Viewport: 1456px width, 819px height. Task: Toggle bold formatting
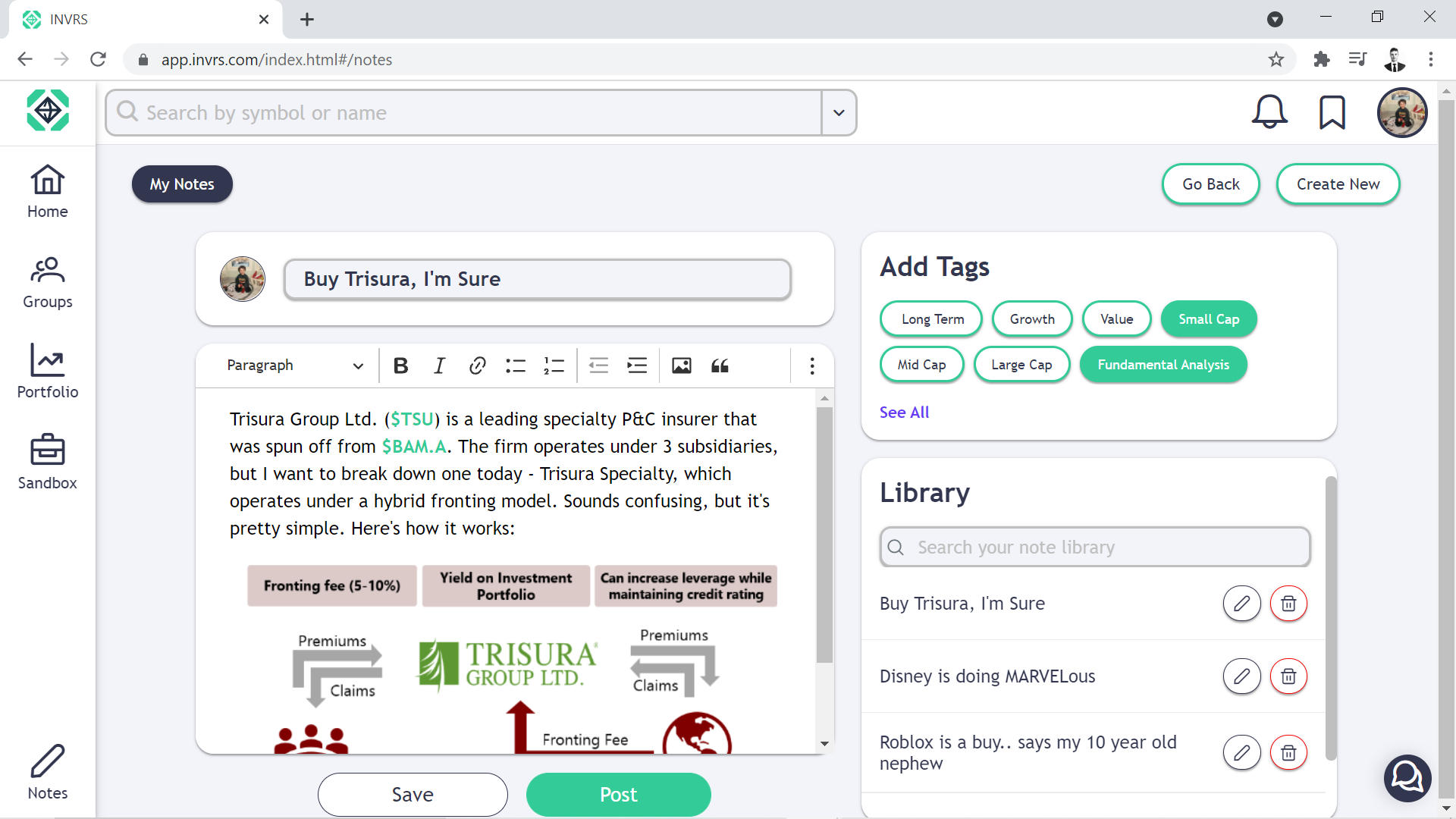click(x=401, y=366)
